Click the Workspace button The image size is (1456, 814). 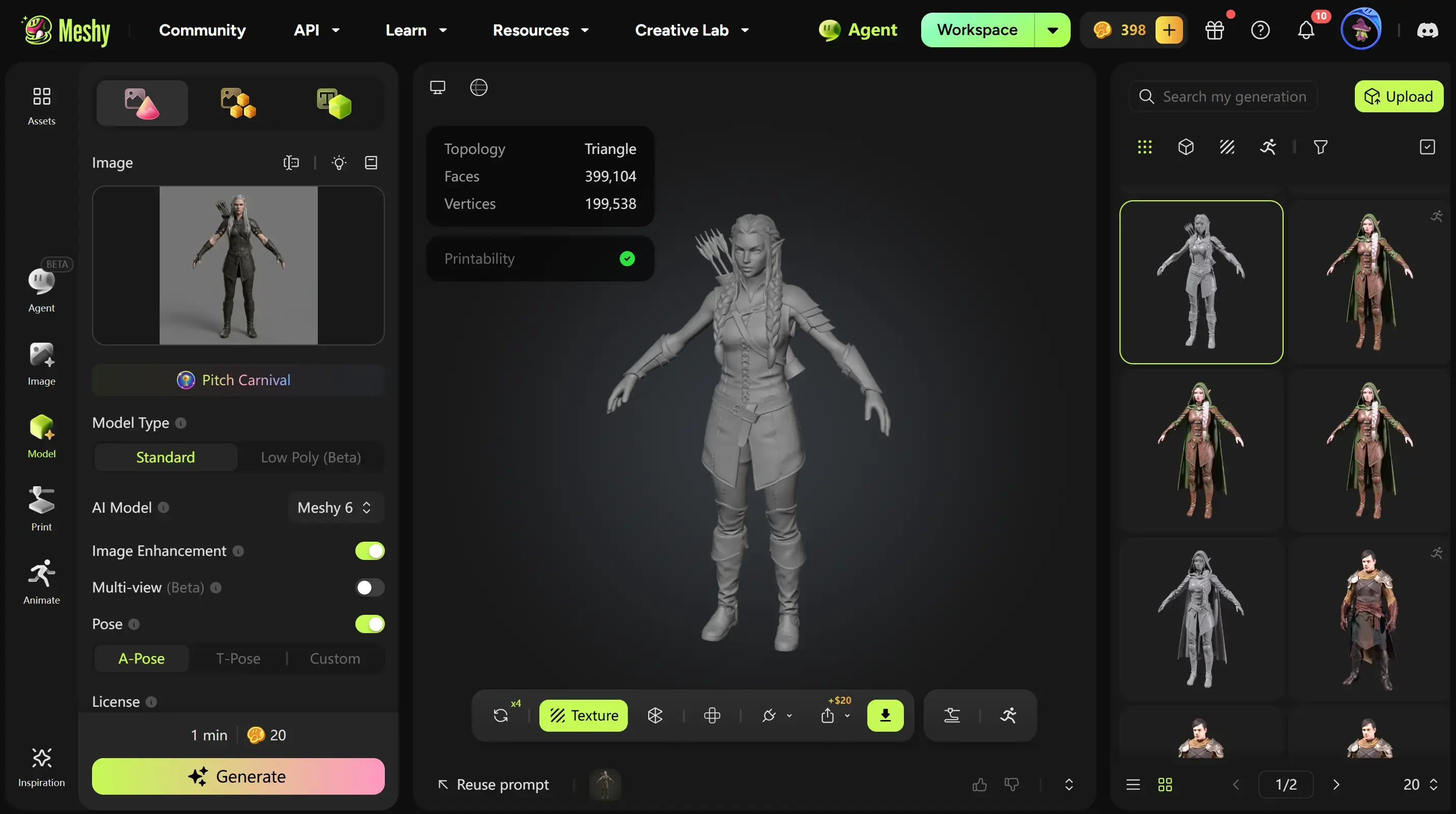(x=977, y=30)
